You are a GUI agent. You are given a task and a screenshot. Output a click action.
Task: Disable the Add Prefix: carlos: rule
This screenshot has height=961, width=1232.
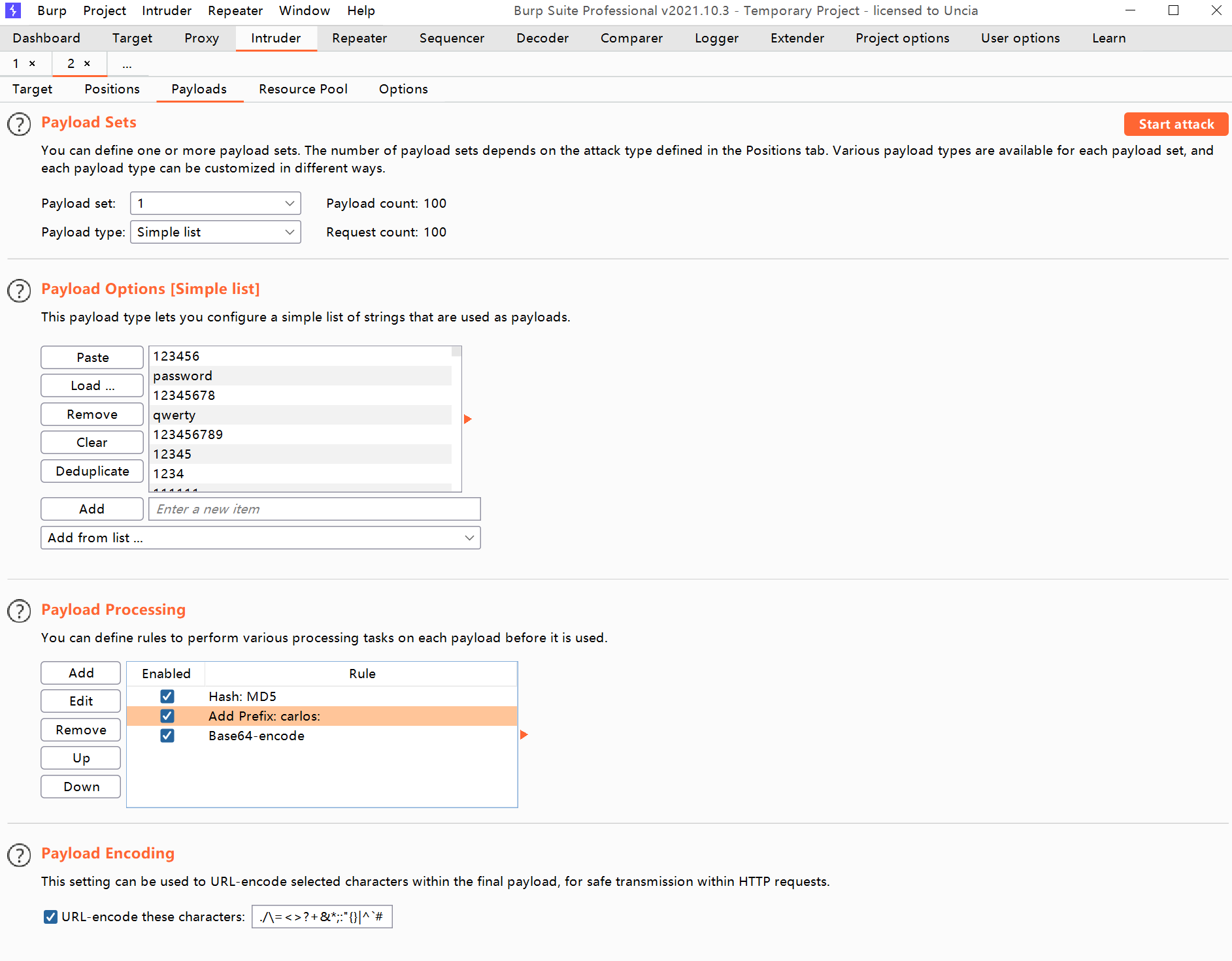pyautogui.click(x=167, y=716)
